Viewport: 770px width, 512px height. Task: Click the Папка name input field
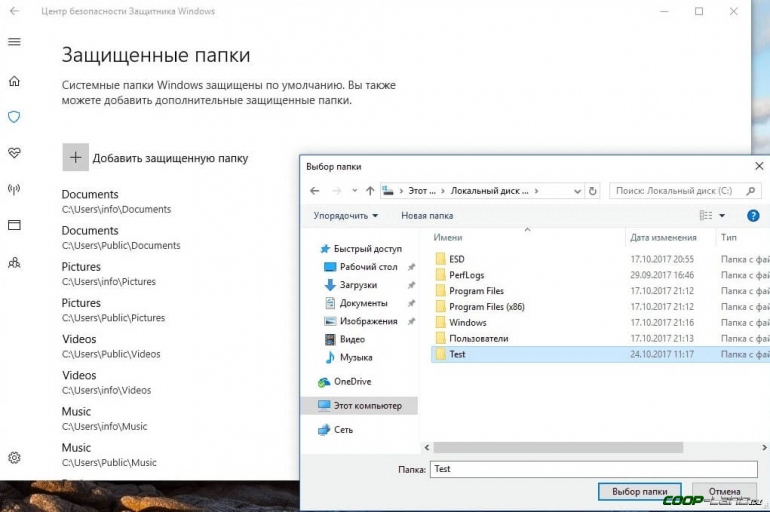coord(593,469)
